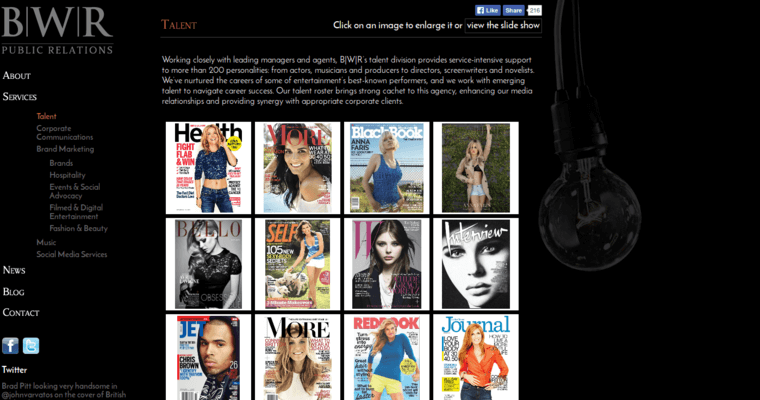
Task: Enlarge the W magazine cover
Action: (x=387, y=264)
